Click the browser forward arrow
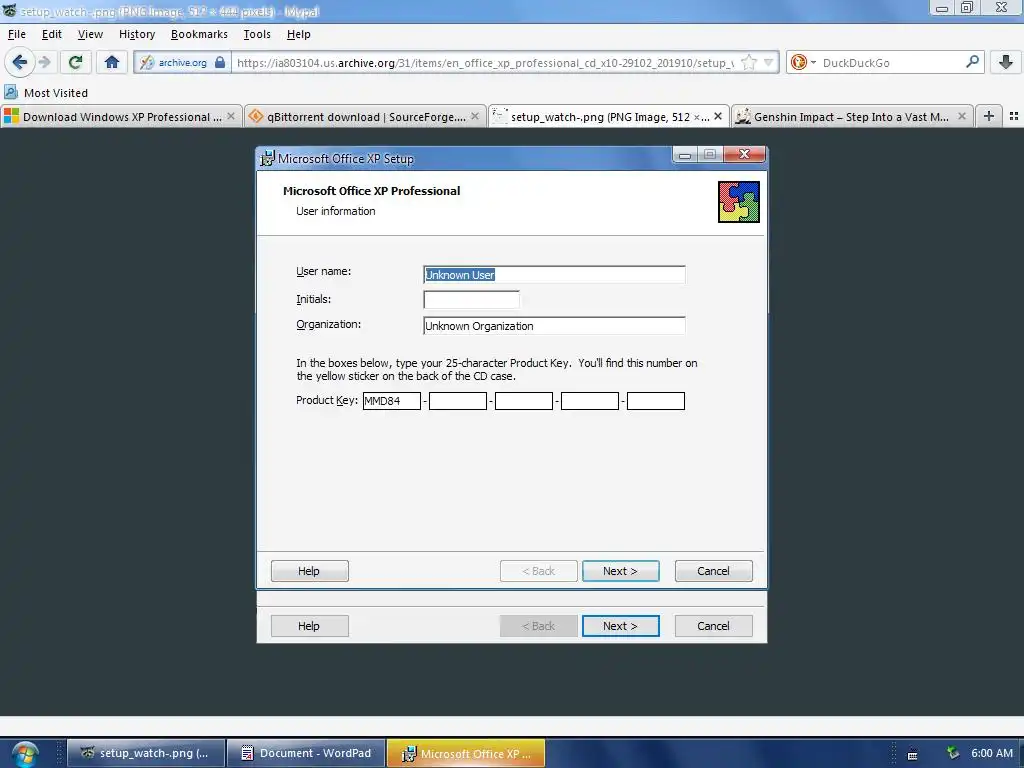This screenshot has height=768, width=1024. pyautogui.click(x=44, y=62)
